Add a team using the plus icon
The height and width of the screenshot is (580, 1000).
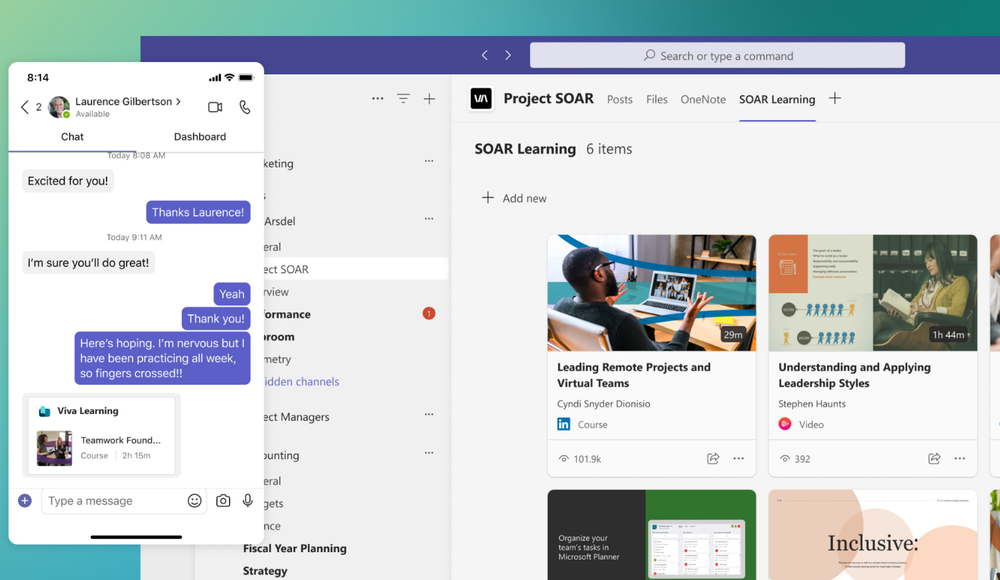tap(430, 99)
